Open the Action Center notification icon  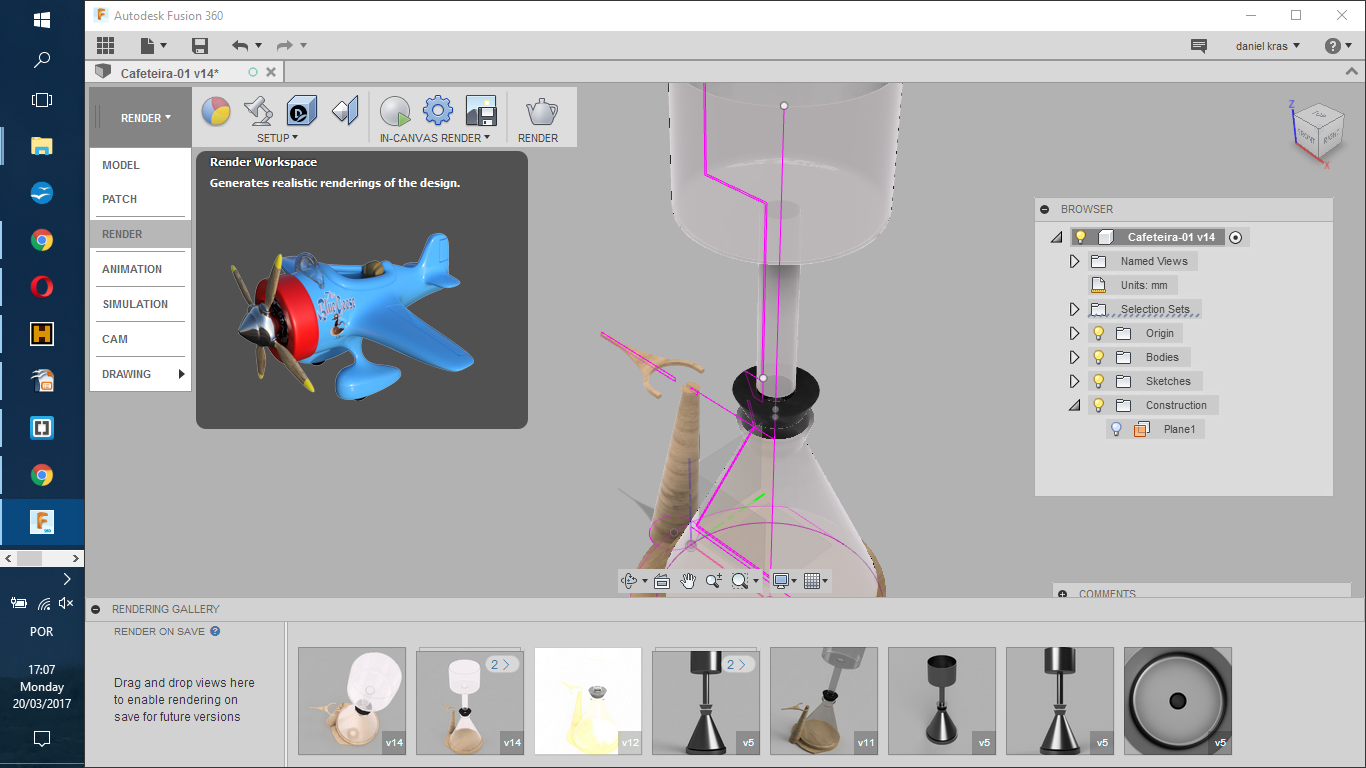(42, 739)
